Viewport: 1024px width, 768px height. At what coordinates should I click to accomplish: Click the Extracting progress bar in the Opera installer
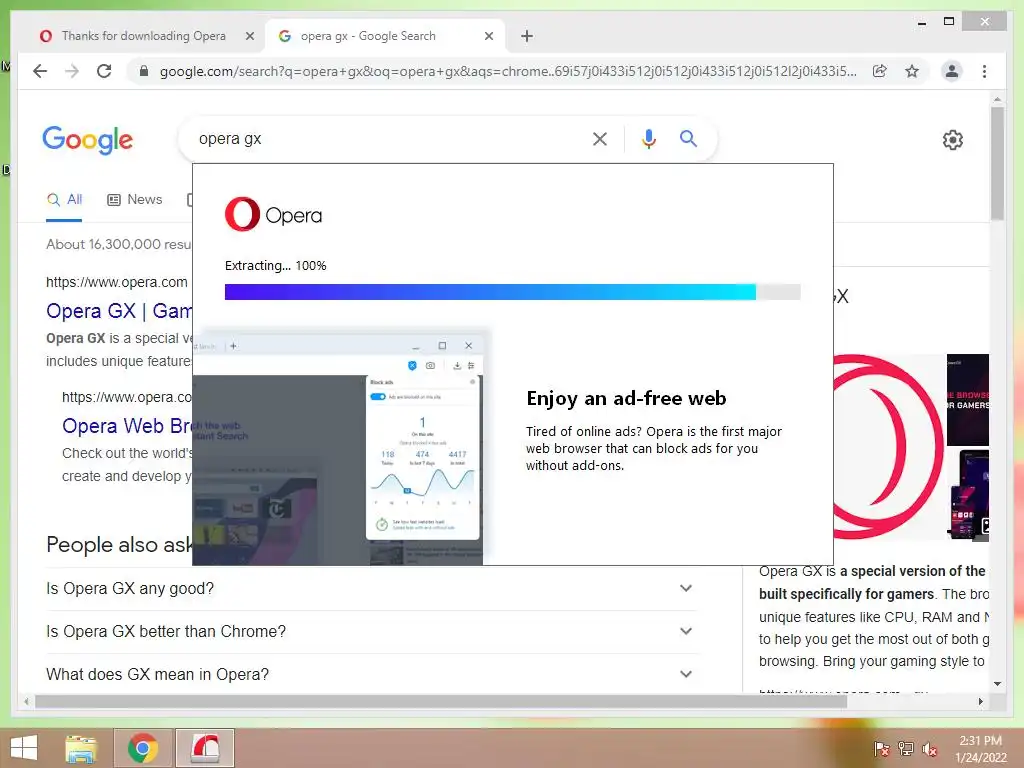coord(512,292)
